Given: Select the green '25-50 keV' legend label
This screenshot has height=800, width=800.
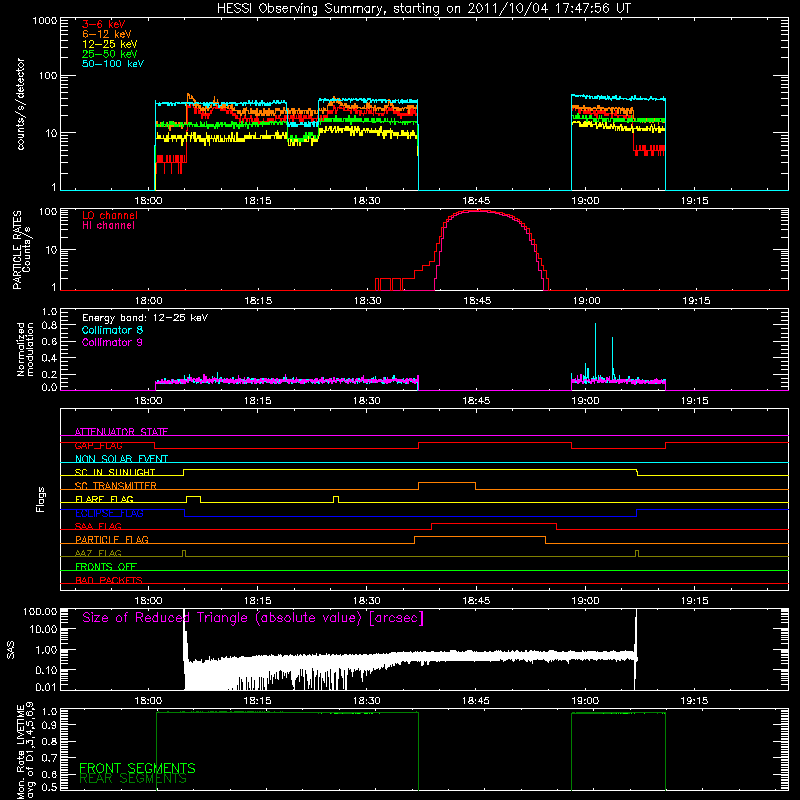Looking at the screenshot, I should pyautogui.click(x=109, y=54).
